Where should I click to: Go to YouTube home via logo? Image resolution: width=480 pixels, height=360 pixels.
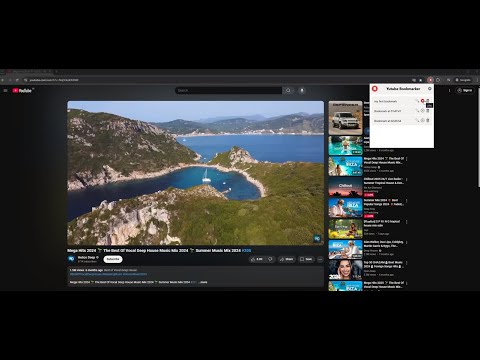(x=22, y=90)
